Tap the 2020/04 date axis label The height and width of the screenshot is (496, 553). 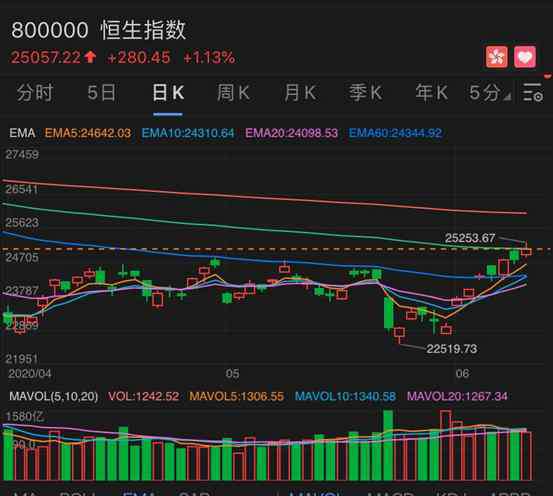click(x=30, y=374)
